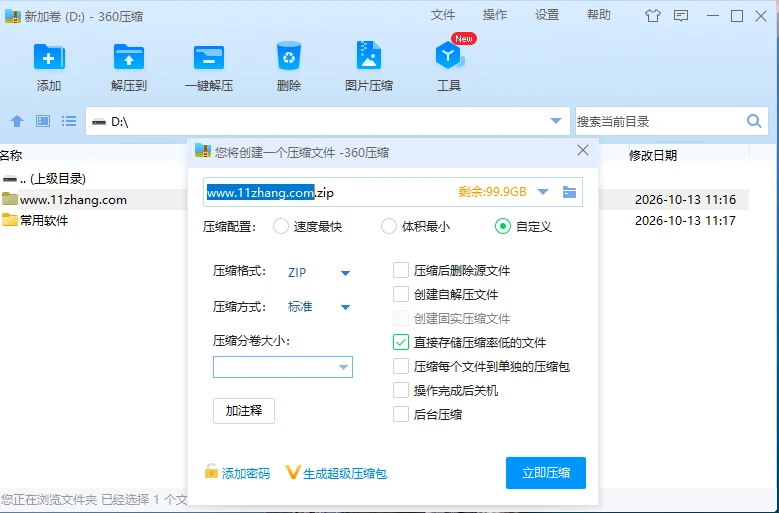779x513 pixels.
Task: Click the 立即压缩 button
Action: 546,473
